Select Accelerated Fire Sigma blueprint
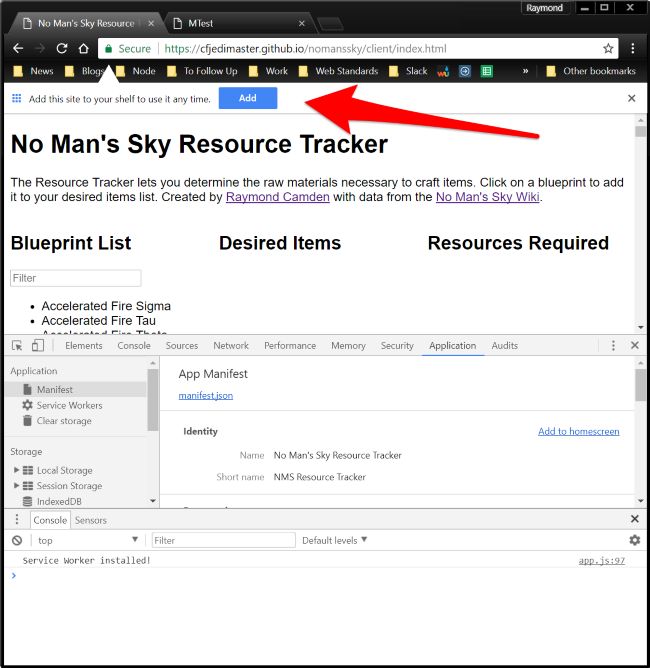Viewport: 650px width, 668px height. pyautogui.click(x=106, y=306)
